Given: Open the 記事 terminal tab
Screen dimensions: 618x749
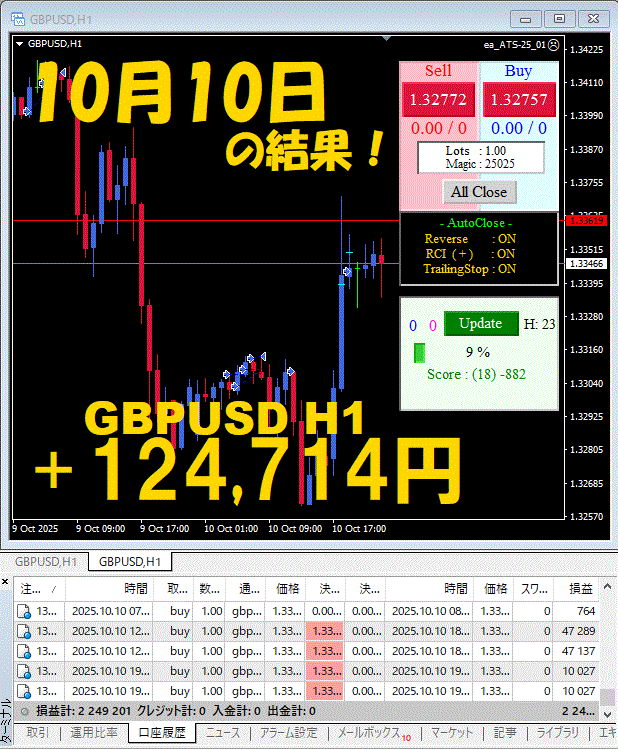Looking at the screenshot, I should point(505,733).
